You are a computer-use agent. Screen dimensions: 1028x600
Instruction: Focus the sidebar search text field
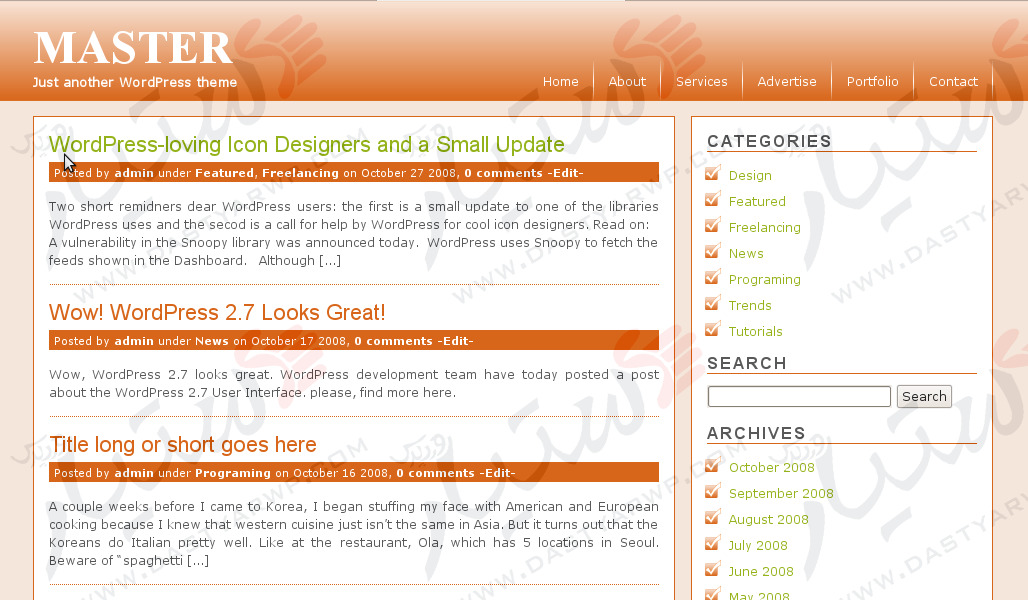799,397
